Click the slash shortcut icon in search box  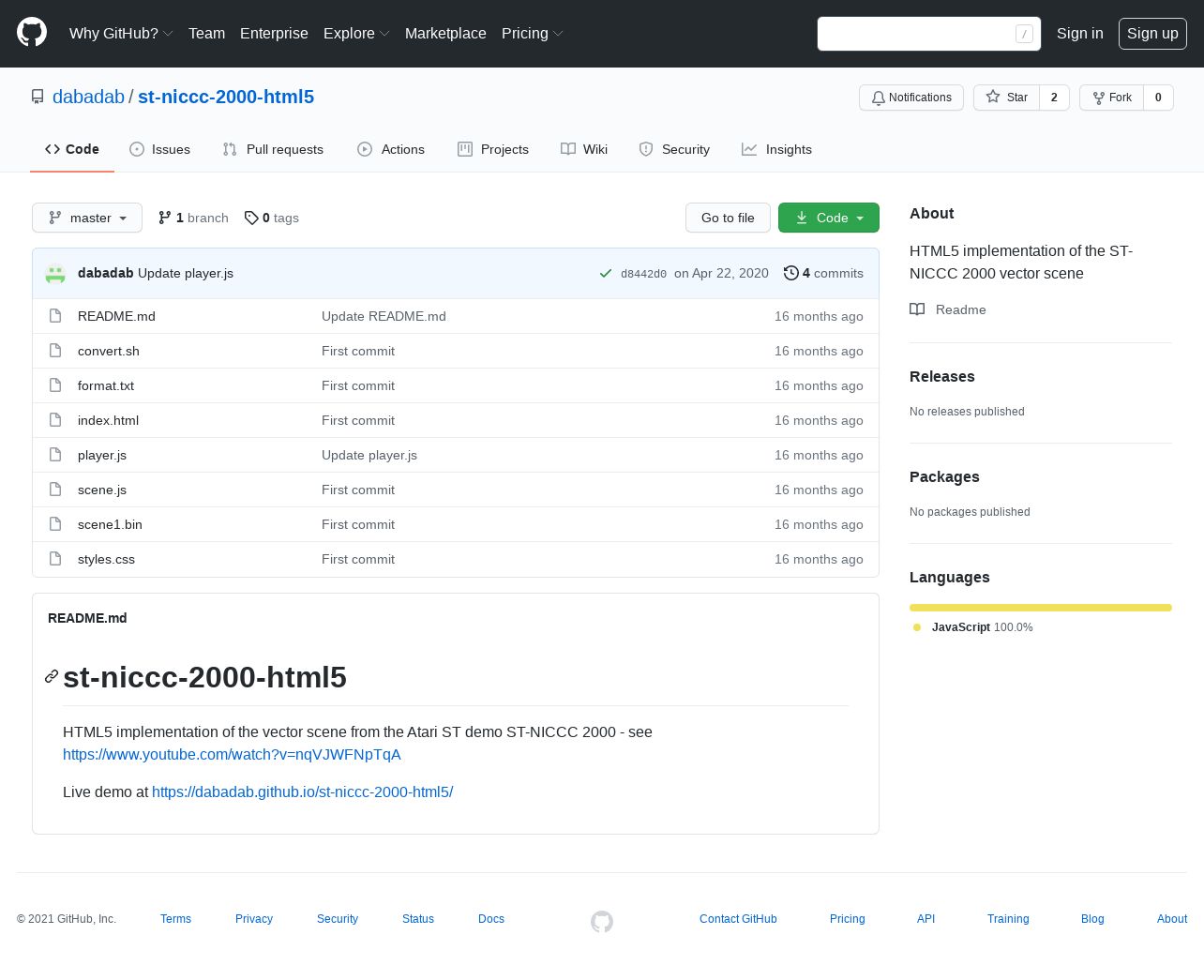[x=1025, y=34]
